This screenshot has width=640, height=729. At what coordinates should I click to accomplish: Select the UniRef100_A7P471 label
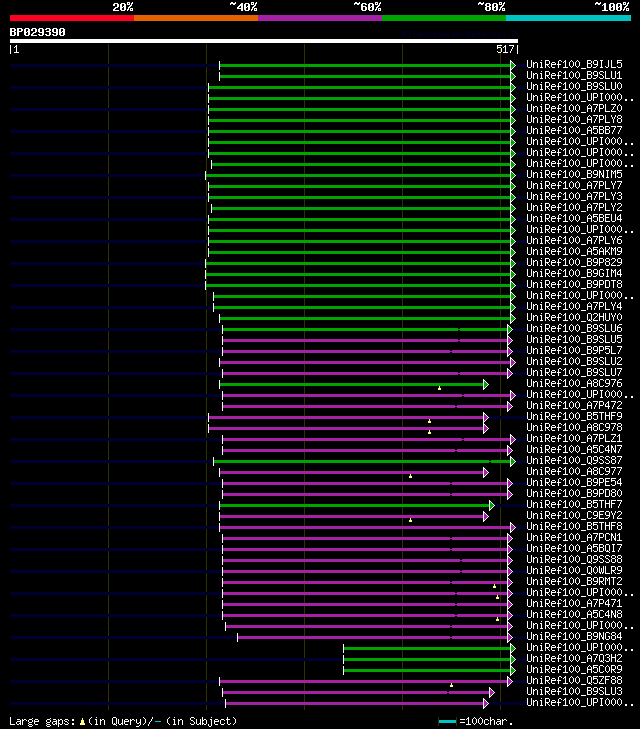(574, 603)
